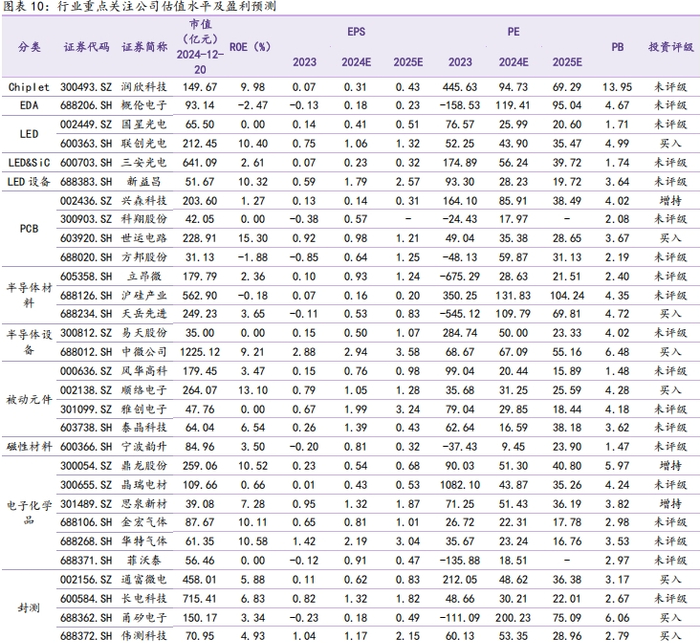Click market value '458.01' of 通富微电
This screenshot has width=700, height=643.
200,580
